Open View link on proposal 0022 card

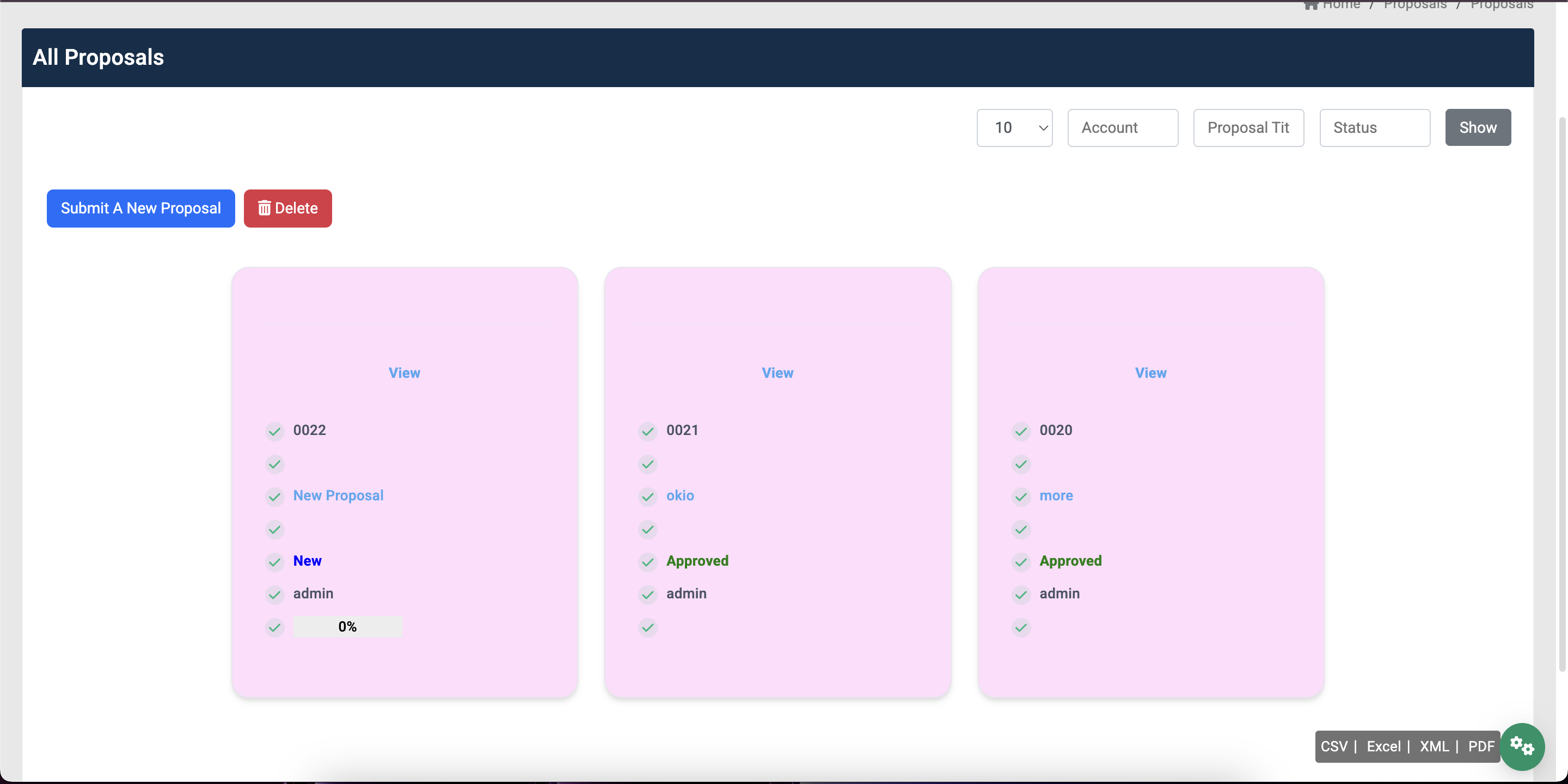click(x=404, y=372)
